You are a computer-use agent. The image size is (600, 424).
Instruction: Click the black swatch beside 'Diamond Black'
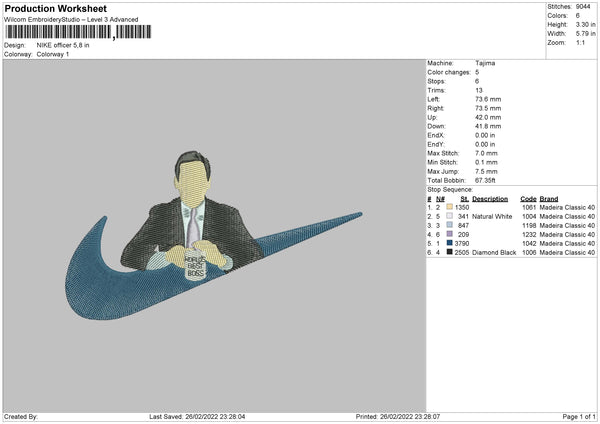(449, 252)
